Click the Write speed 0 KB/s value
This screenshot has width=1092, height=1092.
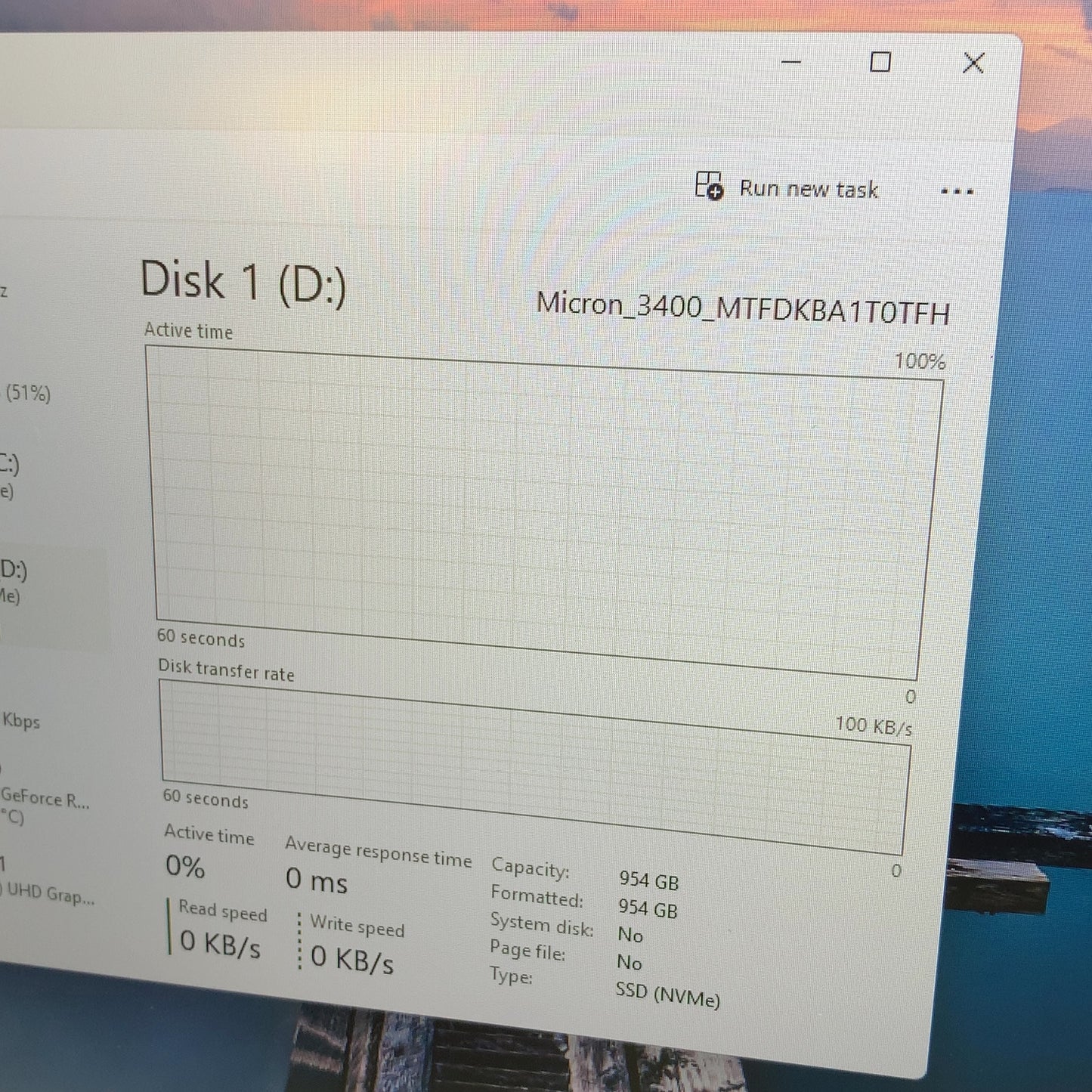[352, 960]
